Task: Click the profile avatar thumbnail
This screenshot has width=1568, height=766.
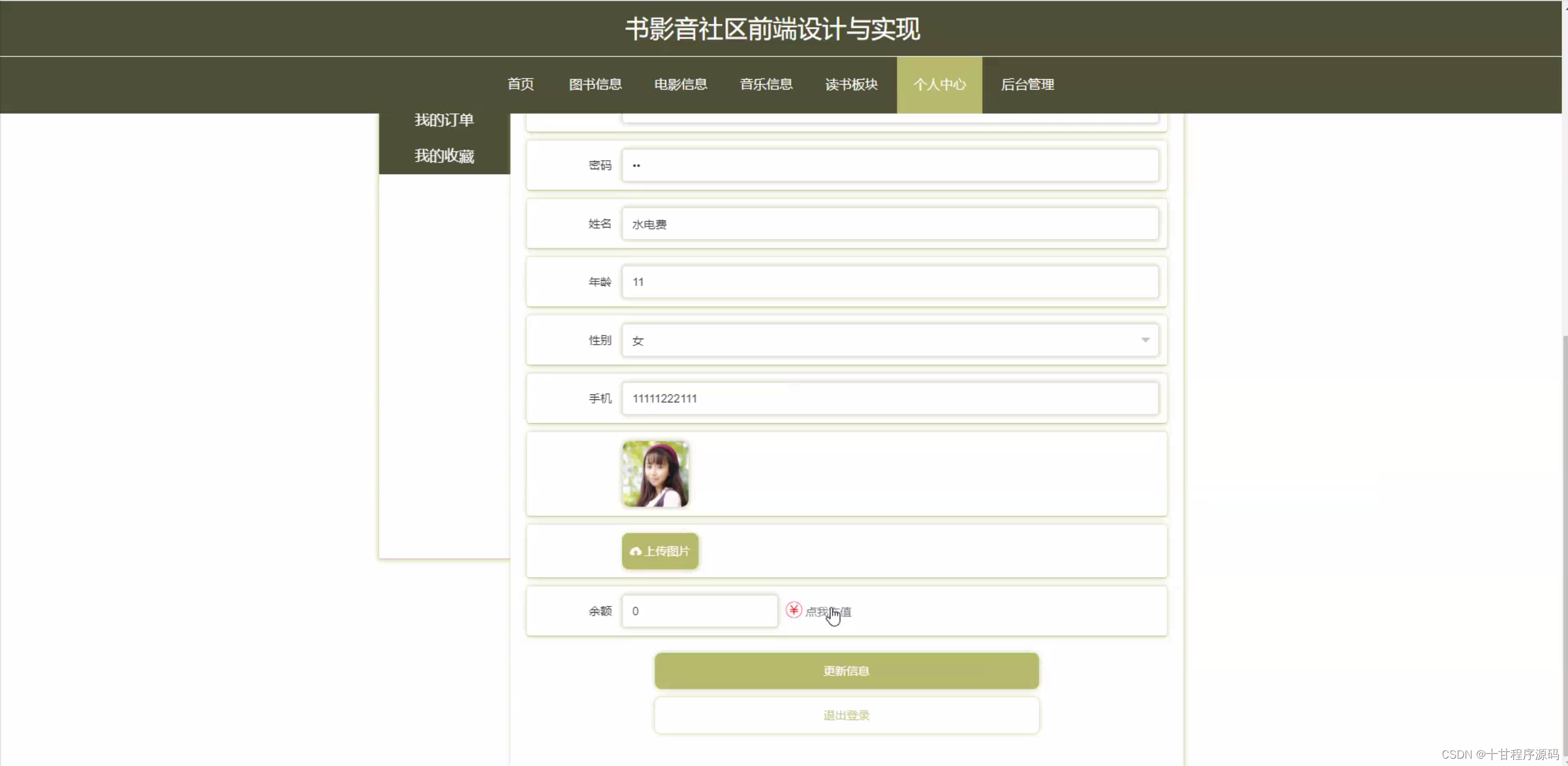Action: (655, 474)
